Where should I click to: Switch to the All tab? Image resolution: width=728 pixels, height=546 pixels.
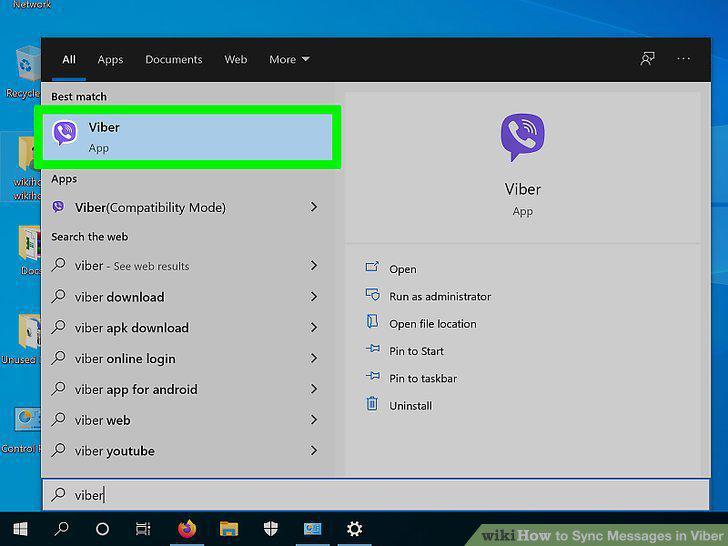click(x=69, y=59)
